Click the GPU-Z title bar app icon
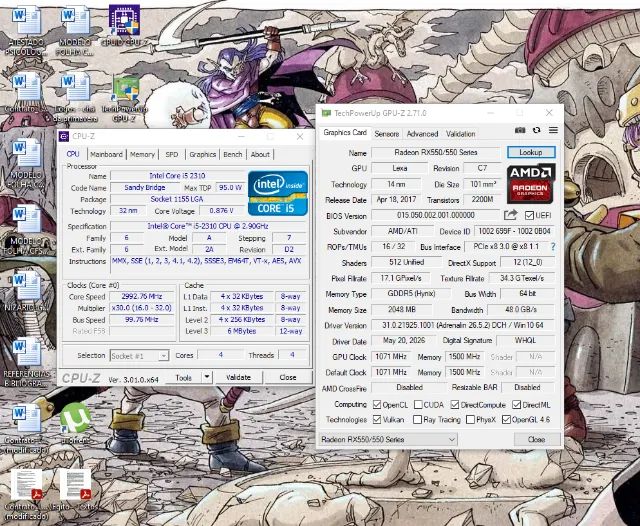The width and height of the screenshot is (640, 526). (x=326, y=113)
